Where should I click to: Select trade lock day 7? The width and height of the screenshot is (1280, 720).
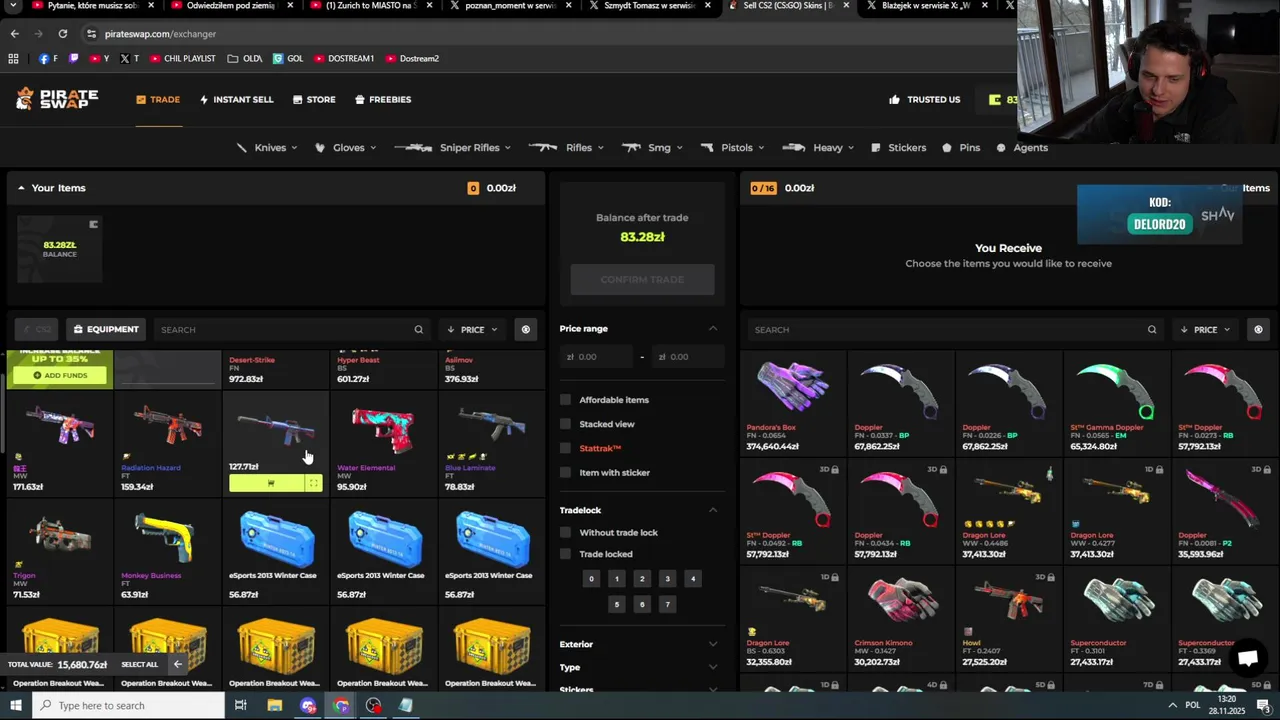point(667,604)
